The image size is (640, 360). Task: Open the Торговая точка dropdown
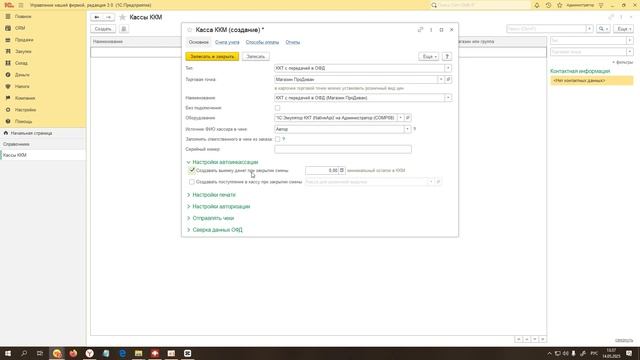441,80
